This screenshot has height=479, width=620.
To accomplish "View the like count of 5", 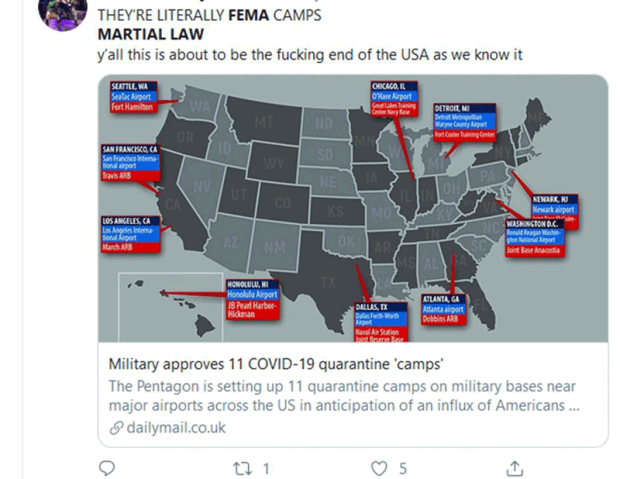I will coord(402,467).
